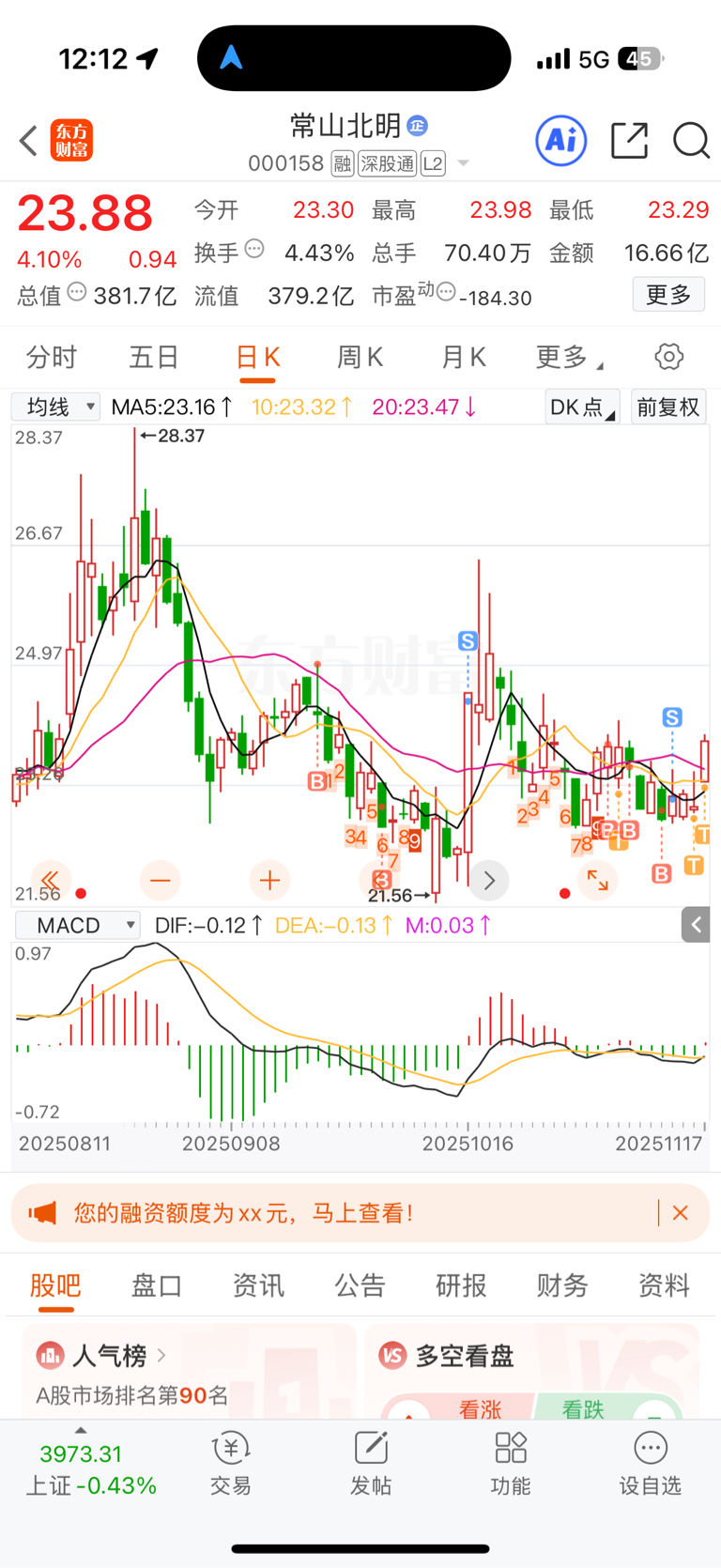Switch to the 财务 tab
The width and height of the screenshot is (721, 1568).
tap(562, 1285)
